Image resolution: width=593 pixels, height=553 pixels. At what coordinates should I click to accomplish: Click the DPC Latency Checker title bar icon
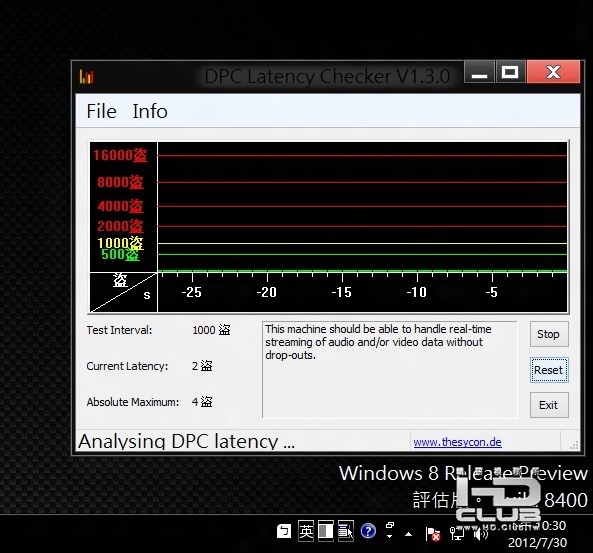coord(87,76)
